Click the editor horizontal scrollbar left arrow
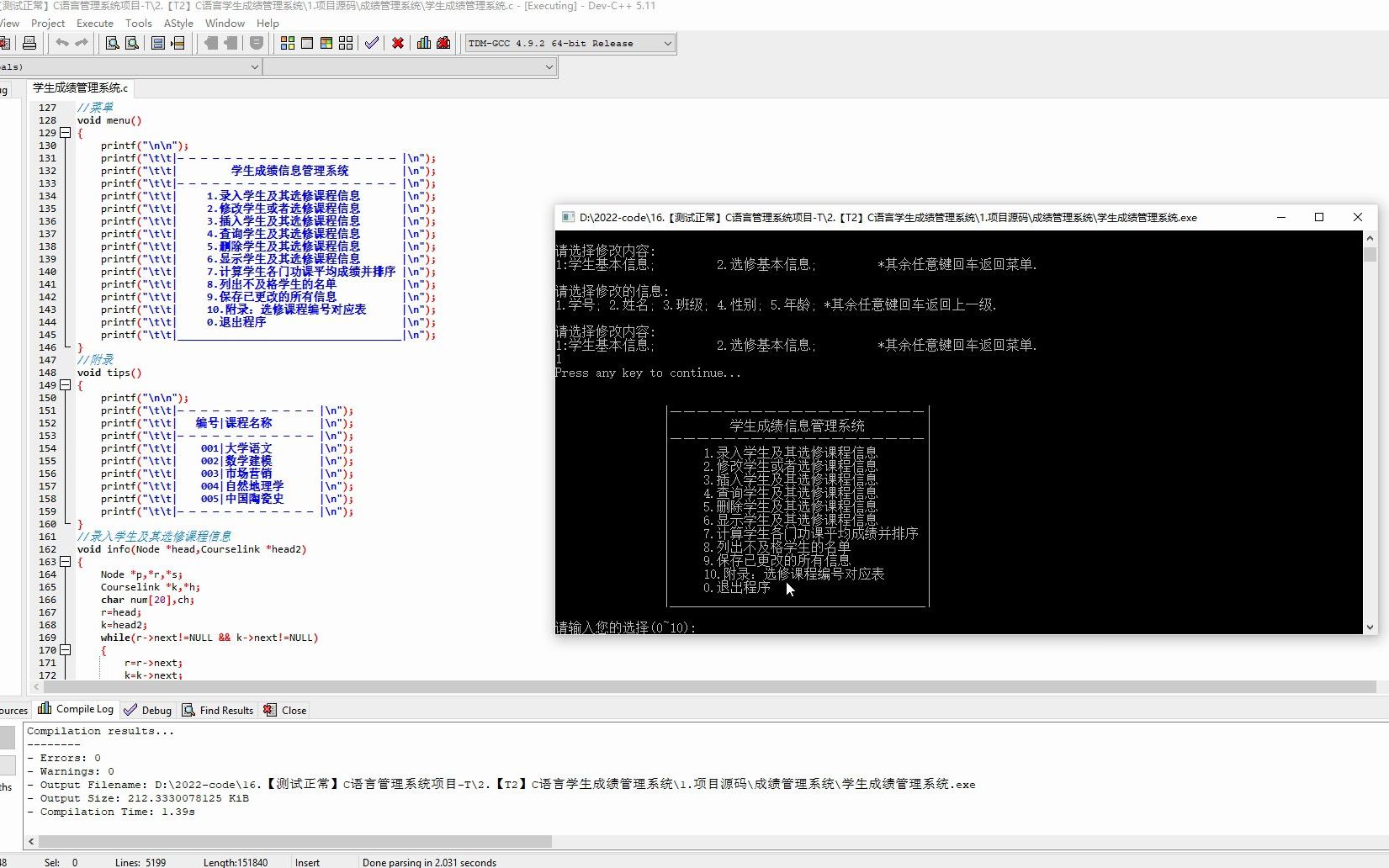This screenshot has height=868, width=1389. point(36,687)
